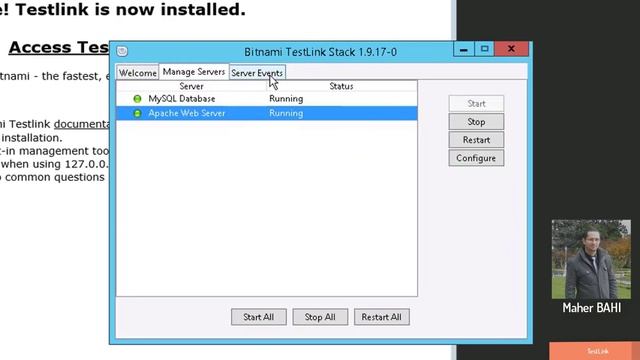Close the Bitnami TestLink Stack window

pyautogui.click(x=511, y=49)
